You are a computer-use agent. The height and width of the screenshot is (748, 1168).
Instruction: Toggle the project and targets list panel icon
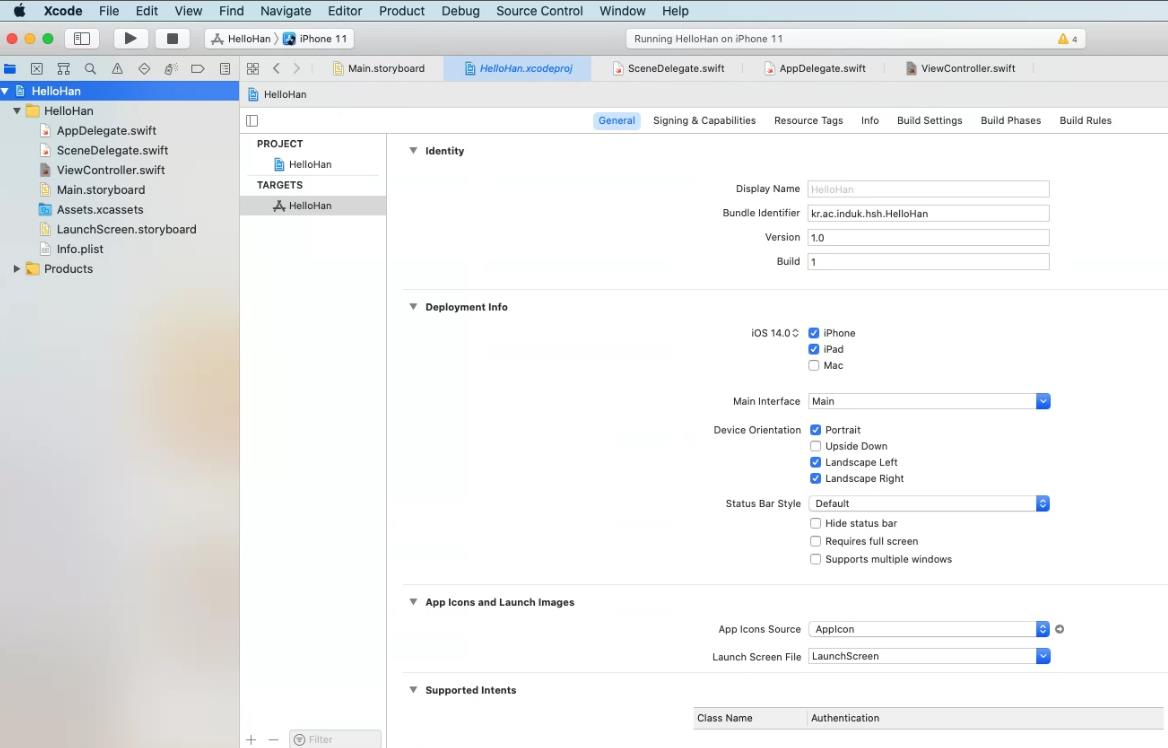click(252, 121)
